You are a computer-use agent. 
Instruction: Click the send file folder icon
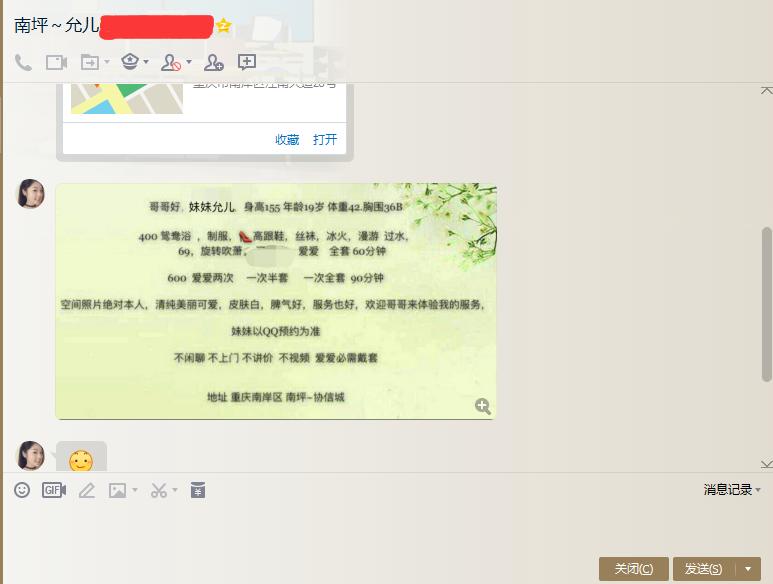[90, 63]
